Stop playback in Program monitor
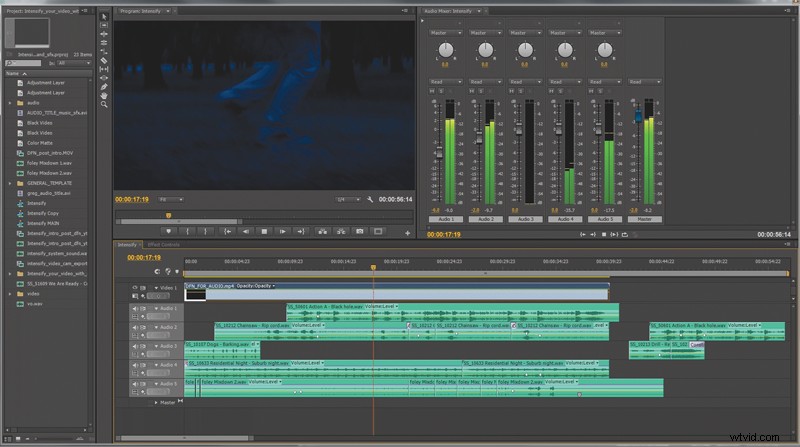This screenshot has width=800, height=447. coord(264,232)
